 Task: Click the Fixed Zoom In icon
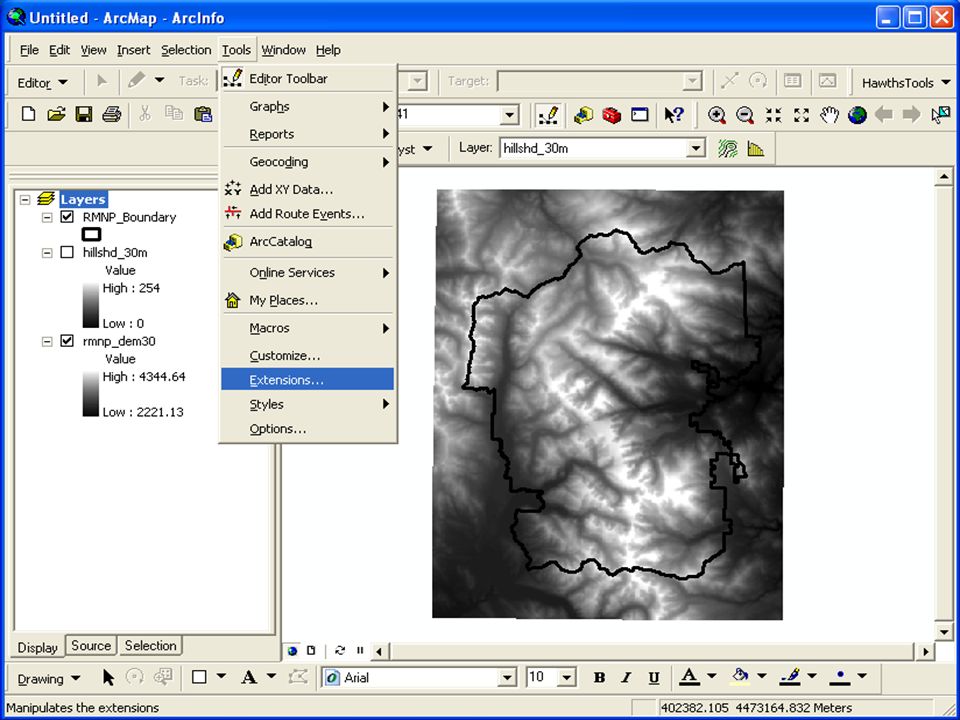click(773, 115)
